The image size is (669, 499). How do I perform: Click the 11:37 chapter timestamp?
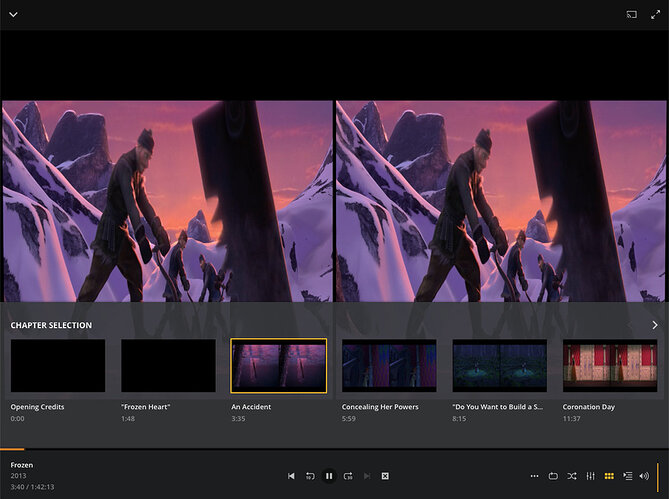tap(572, 418)
